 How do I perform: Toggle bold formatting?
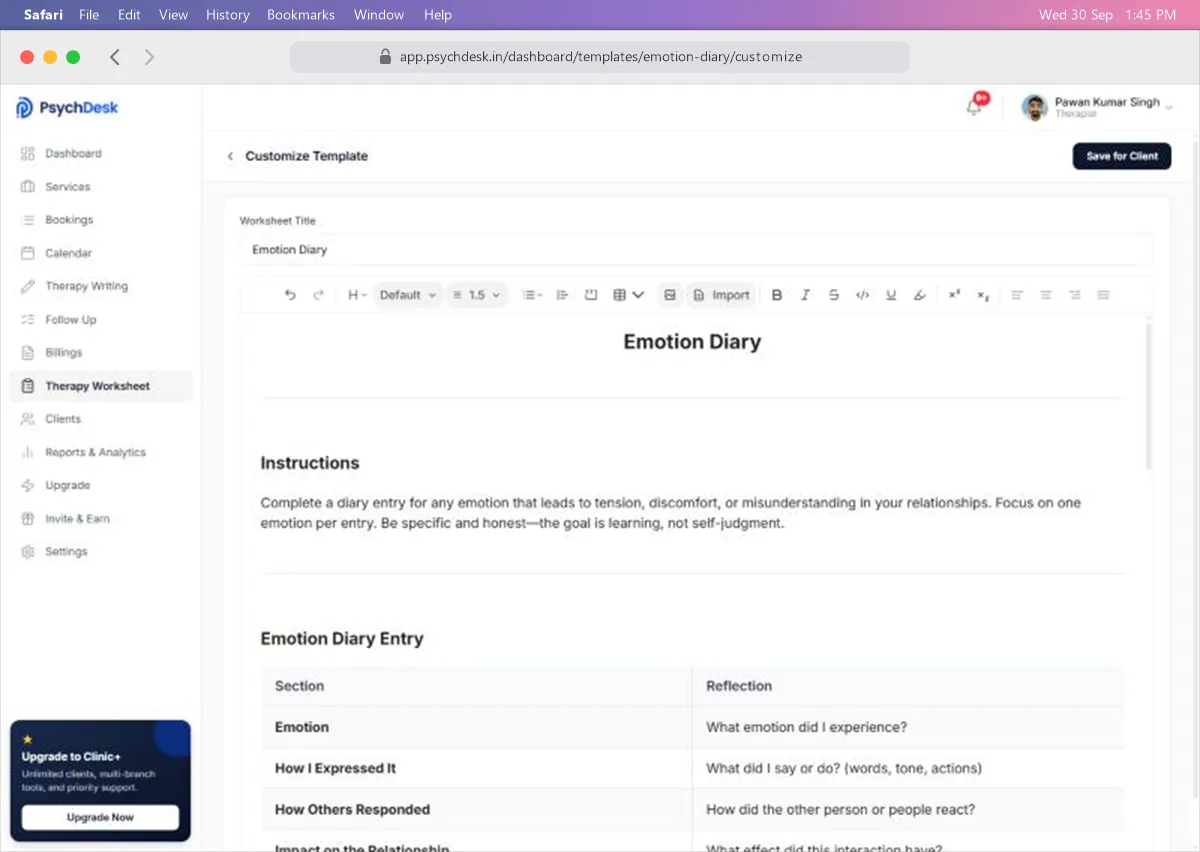pos(777,295)
